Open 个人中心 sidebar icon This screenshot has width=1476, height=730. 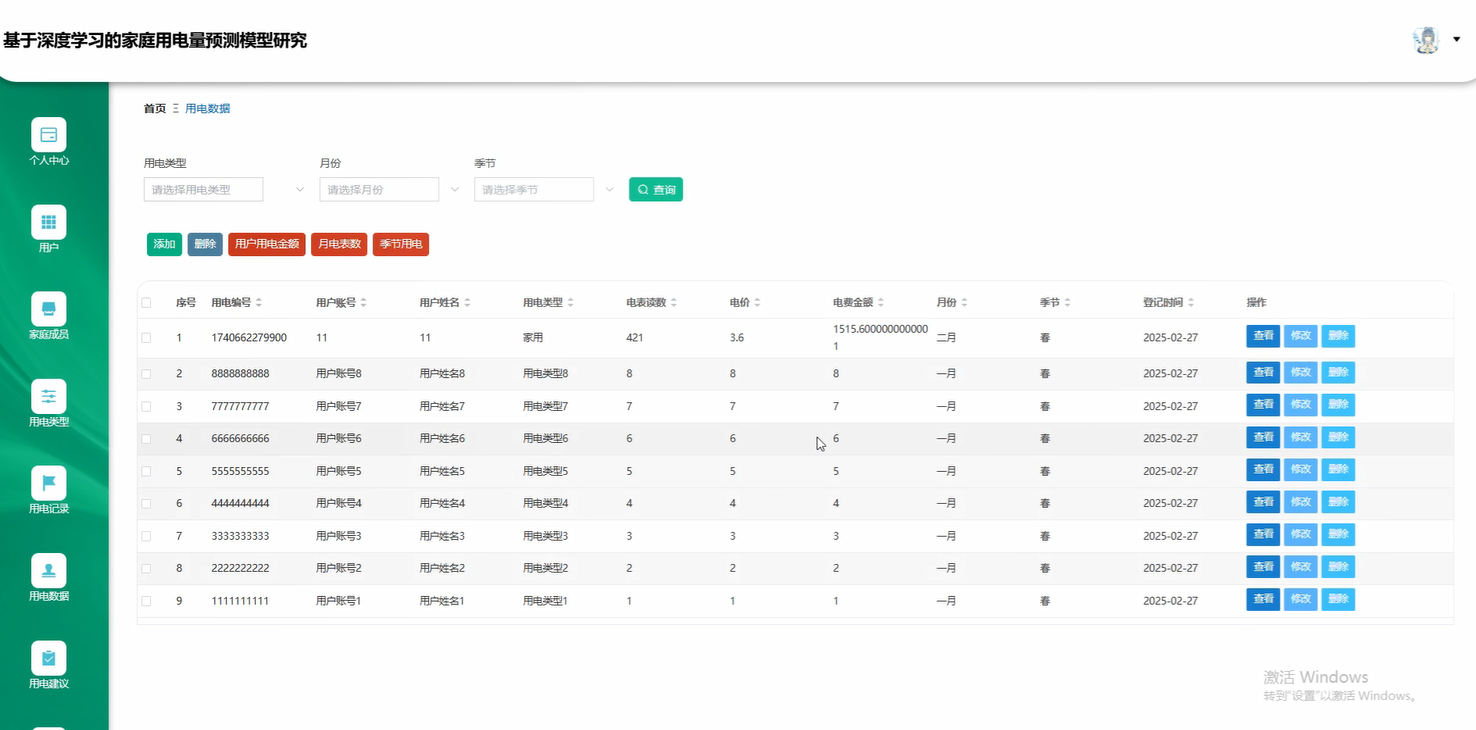(48, 134)
